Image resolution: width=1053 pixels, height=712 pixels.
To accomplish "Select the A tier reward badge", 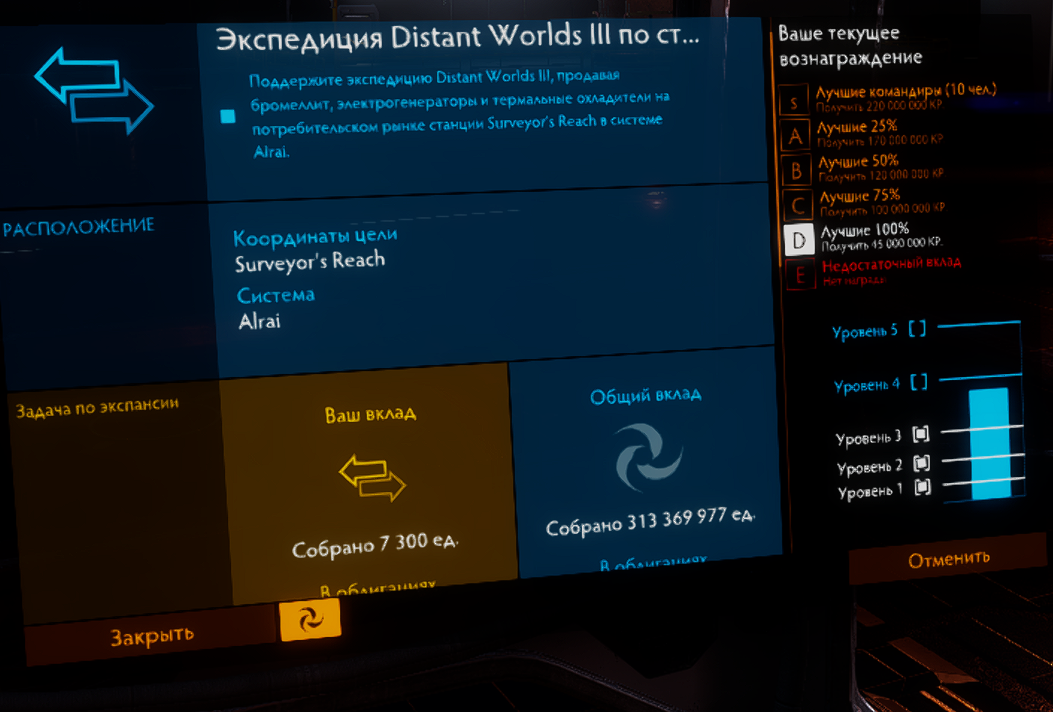I will pyautogui.click(x=795, y=136).
